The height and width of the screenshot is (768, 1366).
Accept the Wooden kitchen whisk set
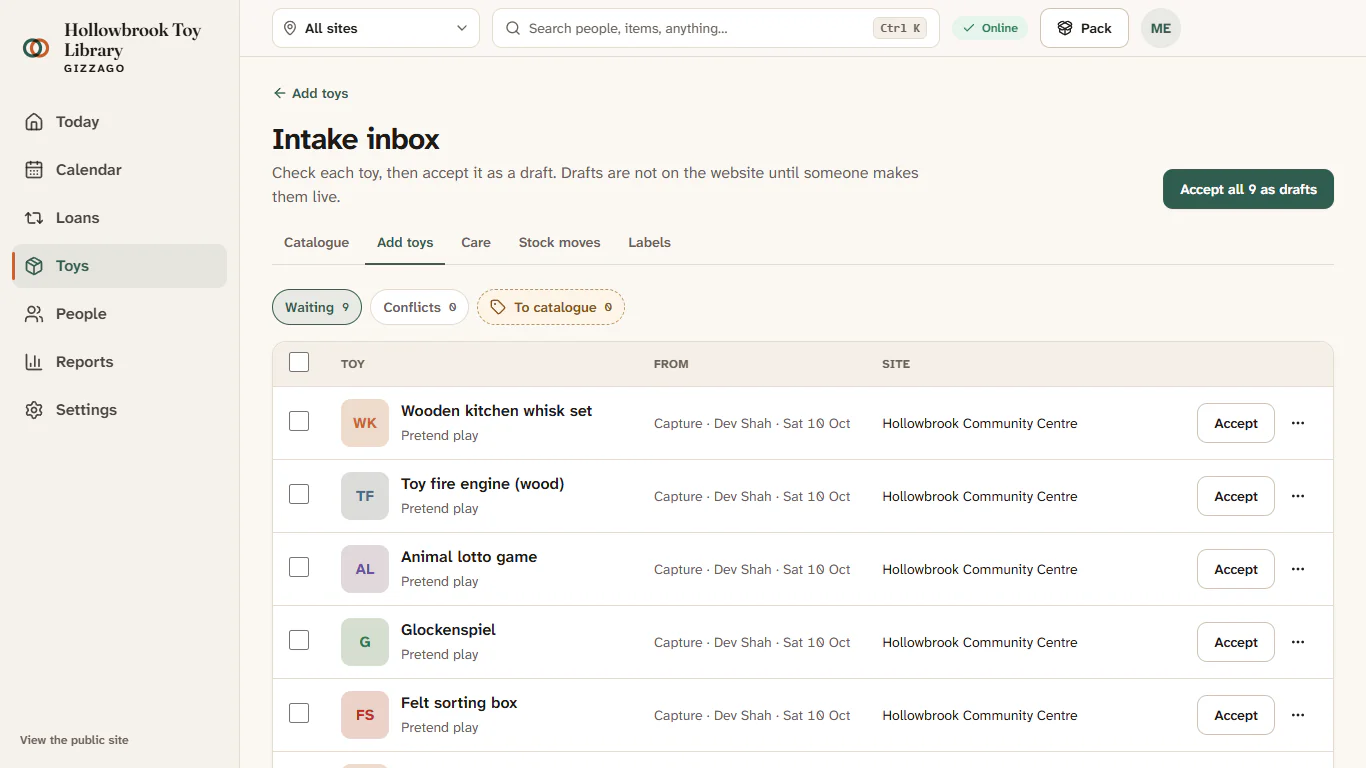tap(1236, 423)
